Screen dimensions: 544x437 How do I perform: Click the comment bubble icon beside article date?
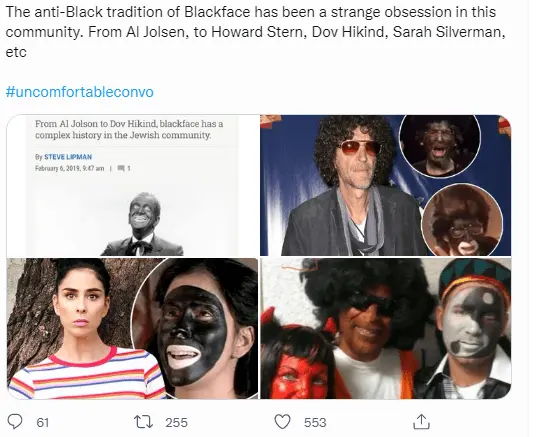click(121, 168)
